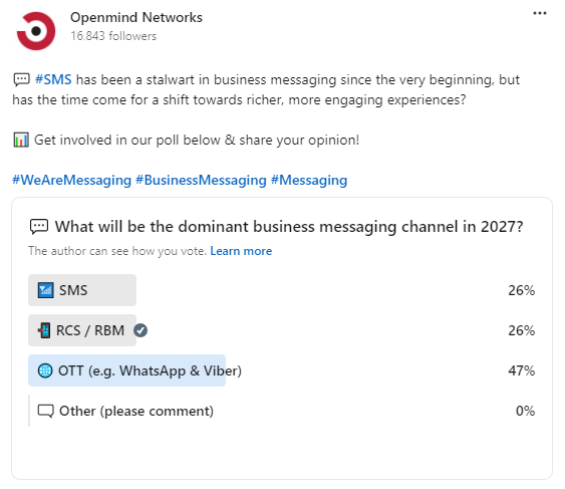
Task: Open the three-dot post options menu
Action: click(539, 13)
